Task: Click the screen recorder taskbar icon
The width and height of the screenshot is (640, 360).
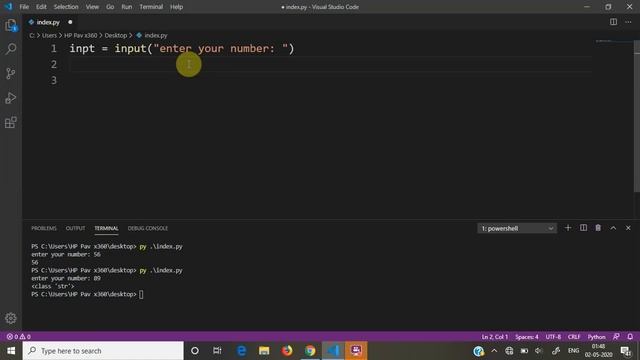Action: pos(356,351)
